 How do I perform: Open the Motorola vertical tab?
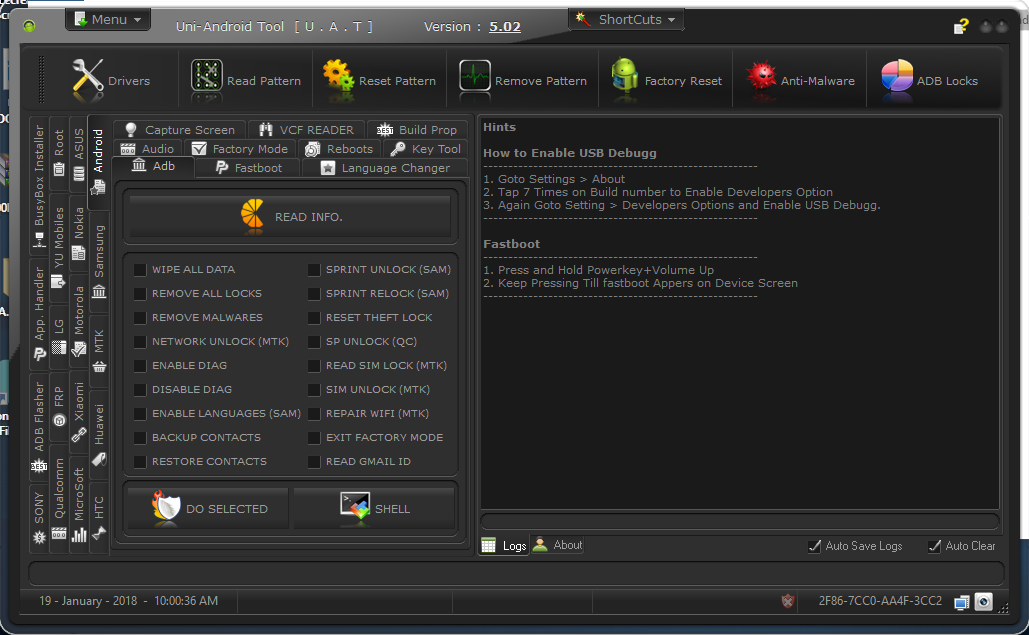(79, 321)
